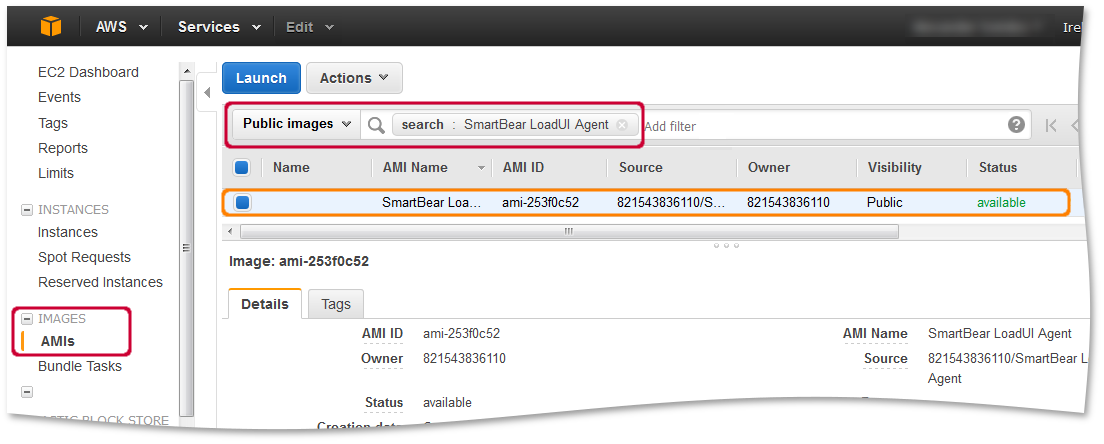Click the blue Launch button

261,78
